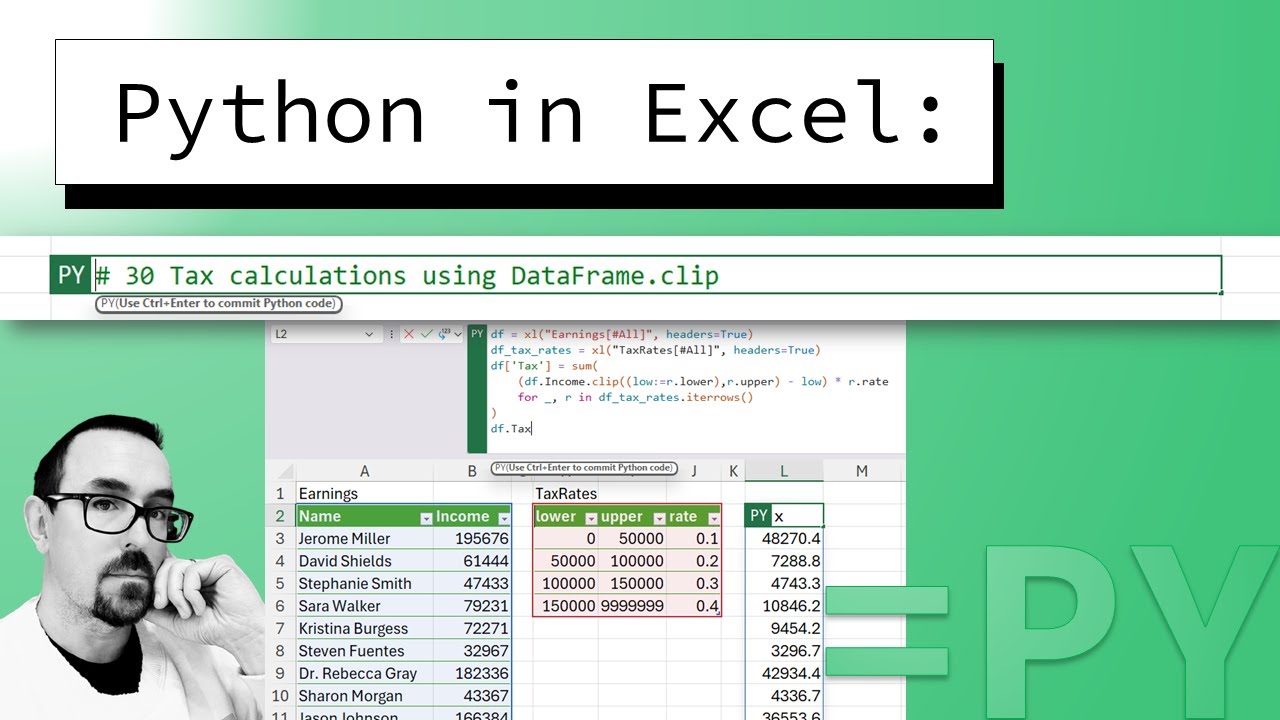1280x720 pixels.
Task: Open the Name column filter dropdown
Action: (426, 517)
